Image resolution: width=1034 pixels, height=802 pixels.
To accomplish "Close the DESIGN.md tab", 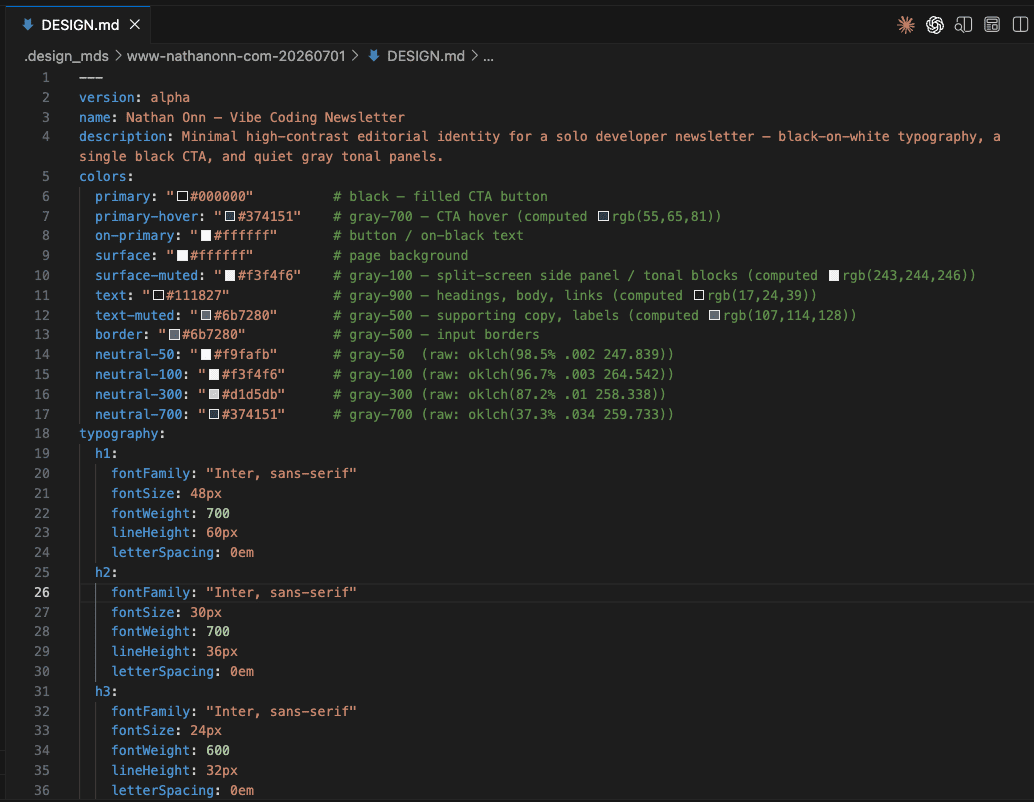I will point(135,24).
